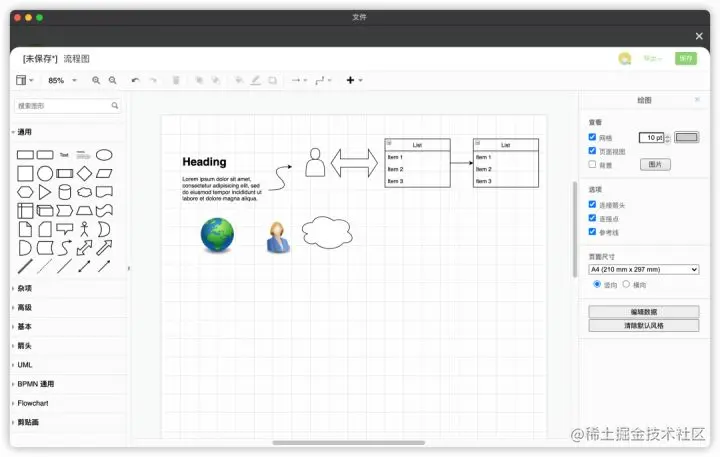Viewport: 720px width, 457px height.
Task: Click the delete trash icon
Action: tap(176, 80)
